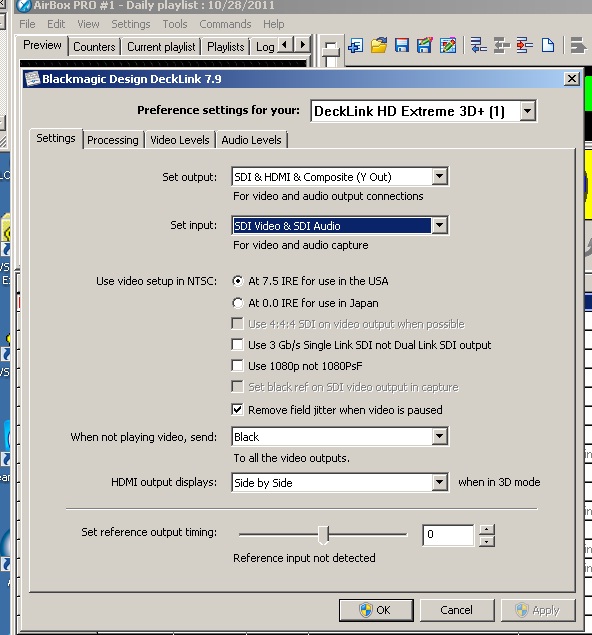Click the reference timing value field
592x635 pixels.
pyautogui.click(x=448, y=535)
